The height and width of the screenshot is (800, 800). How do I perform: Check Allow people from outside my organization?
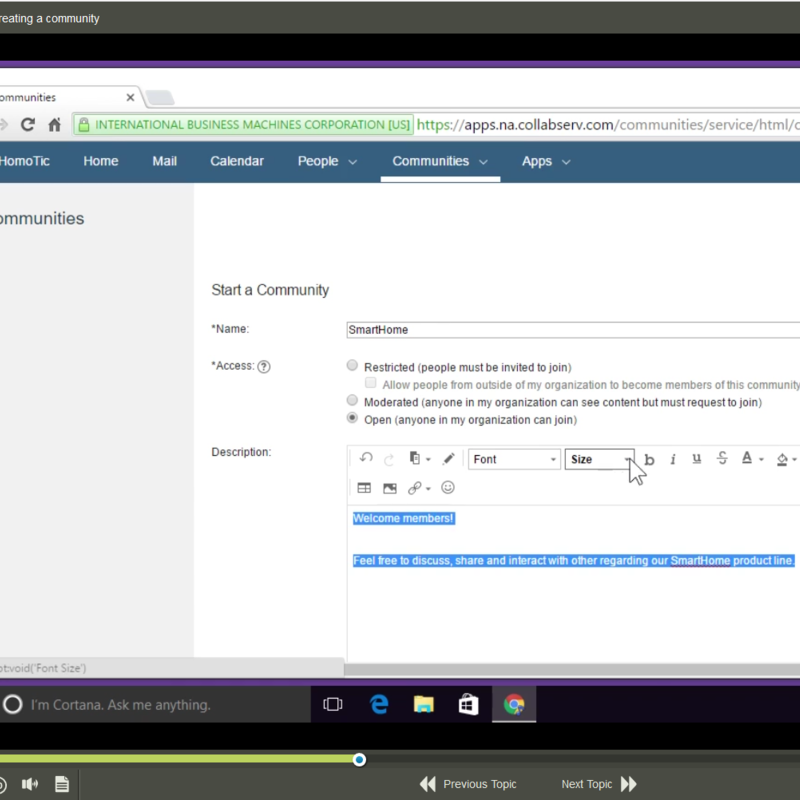point(371,383)
